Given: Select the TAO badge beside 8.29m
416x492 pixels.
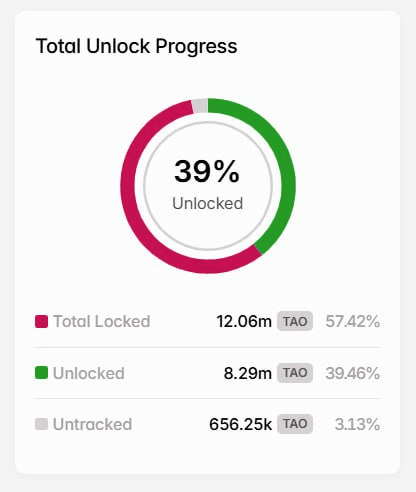Looking at the screenshot, I should pyautogui.click(x=295, y=373).
